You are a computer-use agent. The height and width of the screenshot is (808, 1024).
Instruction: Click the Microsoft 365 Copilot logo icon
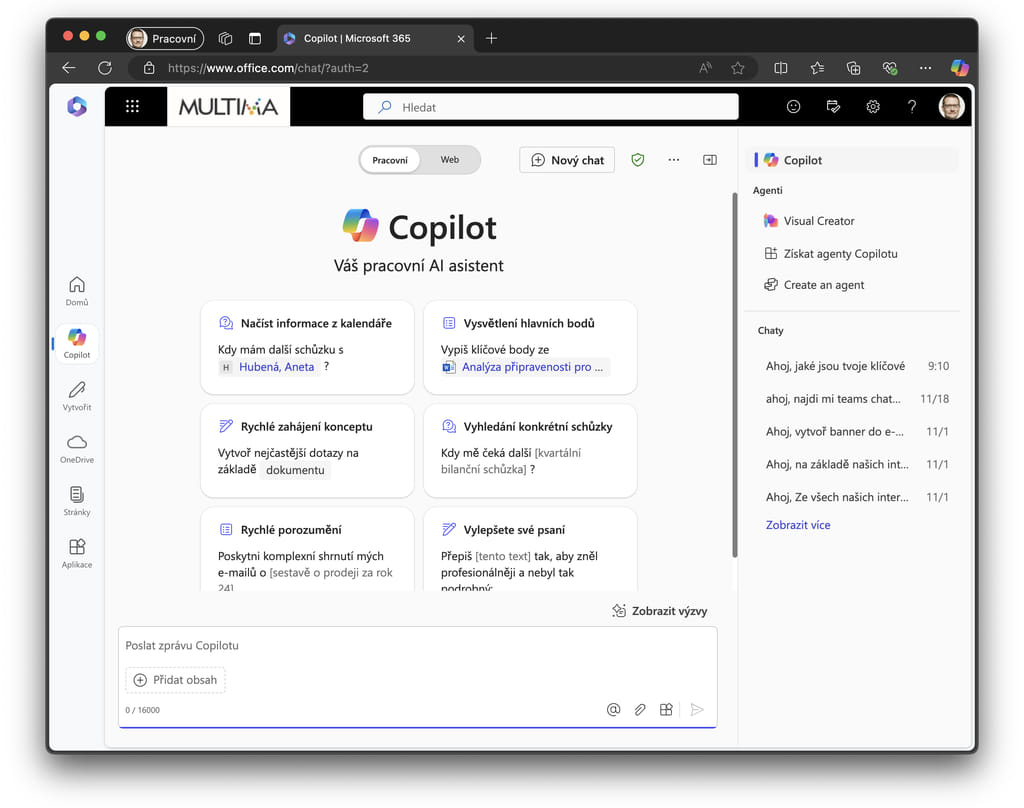click(77, 106)
